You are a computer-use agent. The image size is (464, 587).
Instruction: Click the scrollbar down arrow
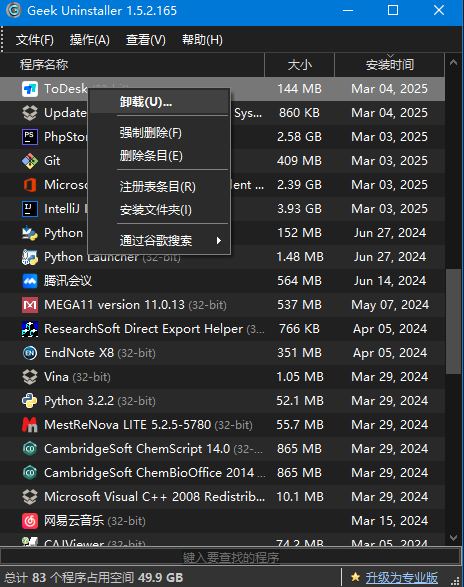pos(454,538)
